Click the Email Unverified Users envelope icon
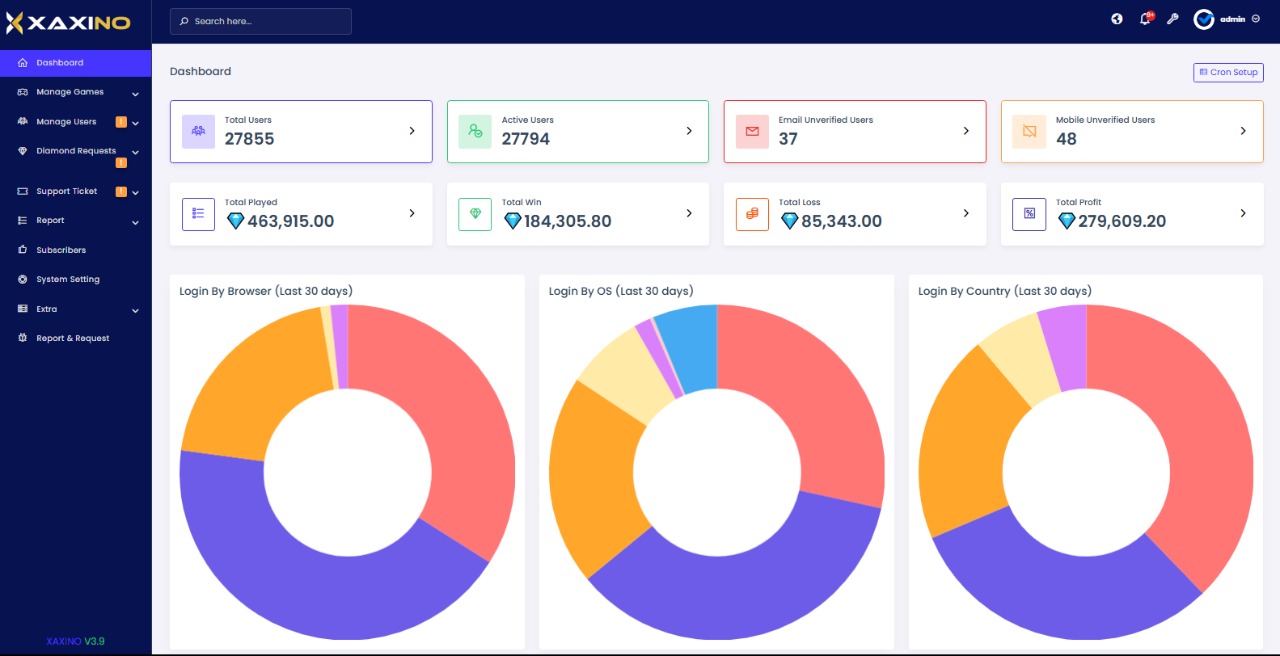1280x656 pixels. pos(752,131)
